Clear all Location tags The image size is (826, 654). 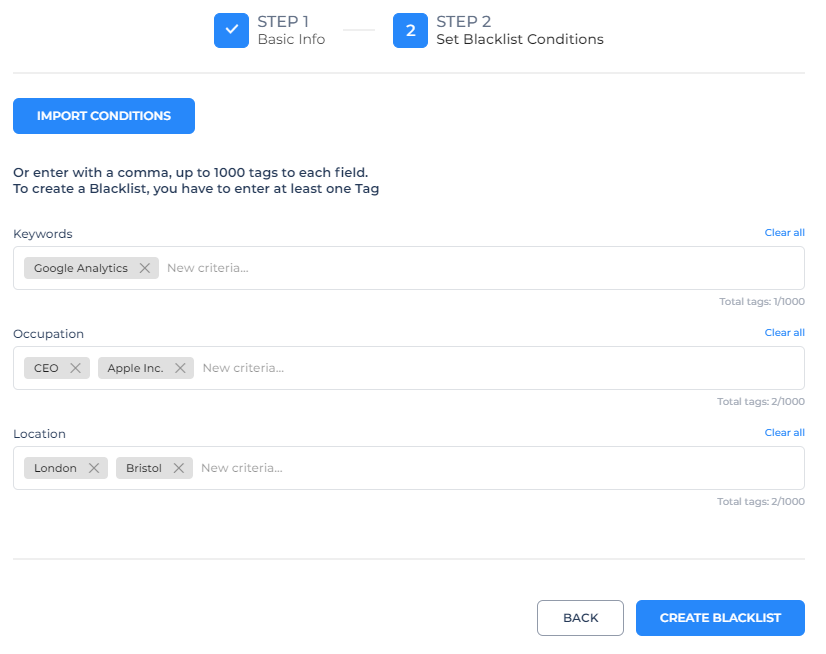click(x=784, y=433)
